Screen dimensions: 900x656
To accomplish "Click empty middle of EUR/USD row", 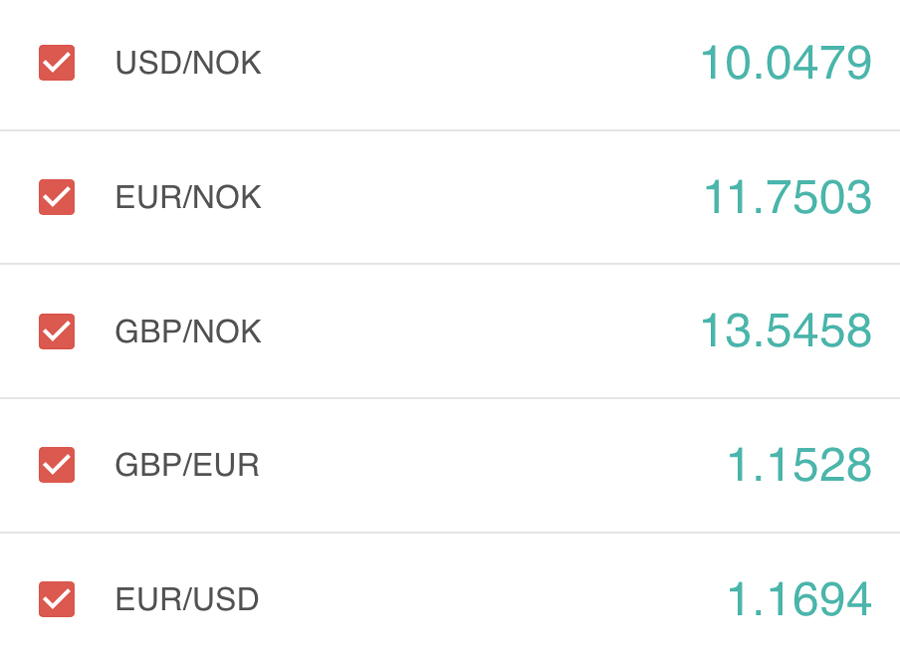I will (x=480, y=599).
